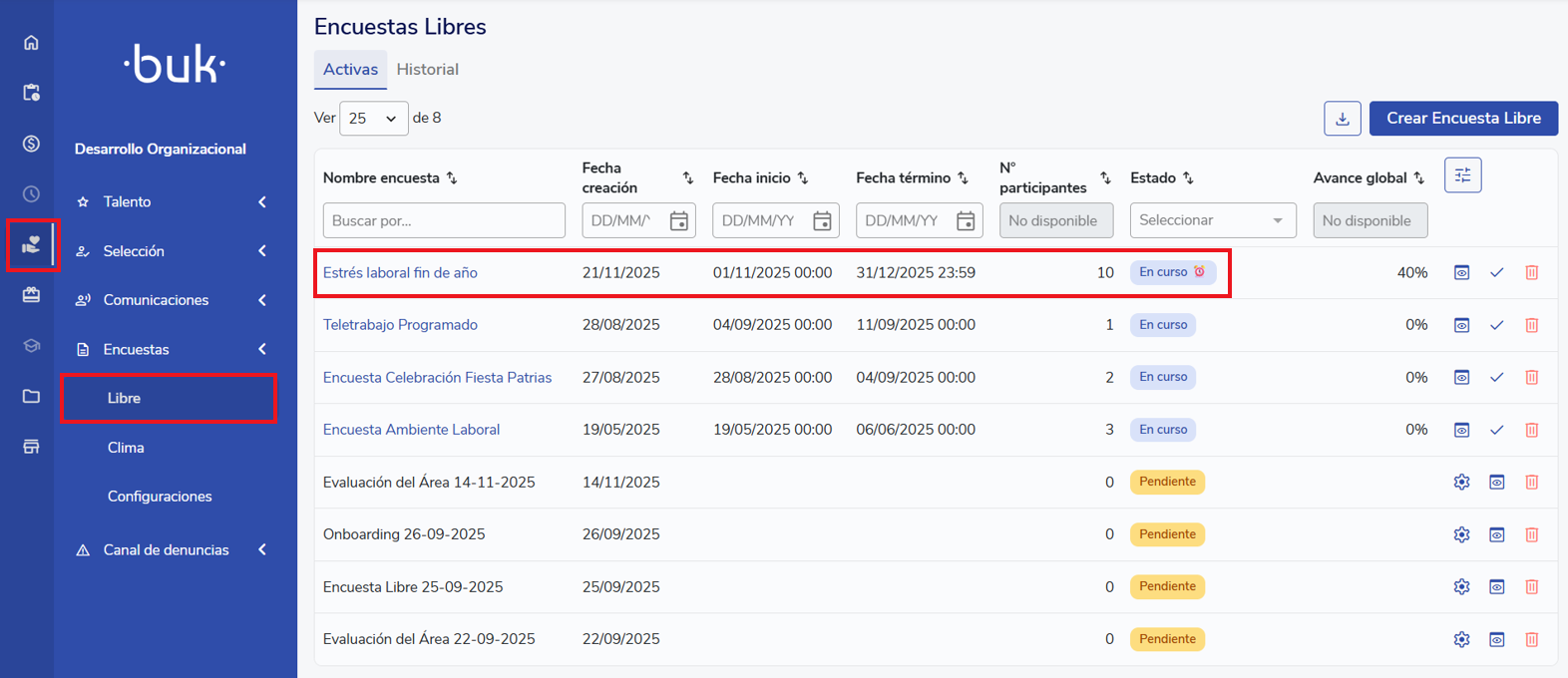
Task: Preview Encuesta Libre 25-09-2025 eye icon
Action: pyautogui.click(x=1496, y=587)
